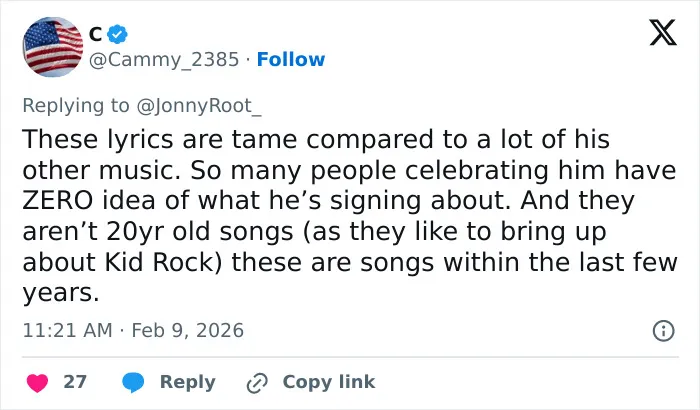The image size is (700, 410).
Task: Open the @Cammy_2385 handle link
Action: (x=164, y=59)
